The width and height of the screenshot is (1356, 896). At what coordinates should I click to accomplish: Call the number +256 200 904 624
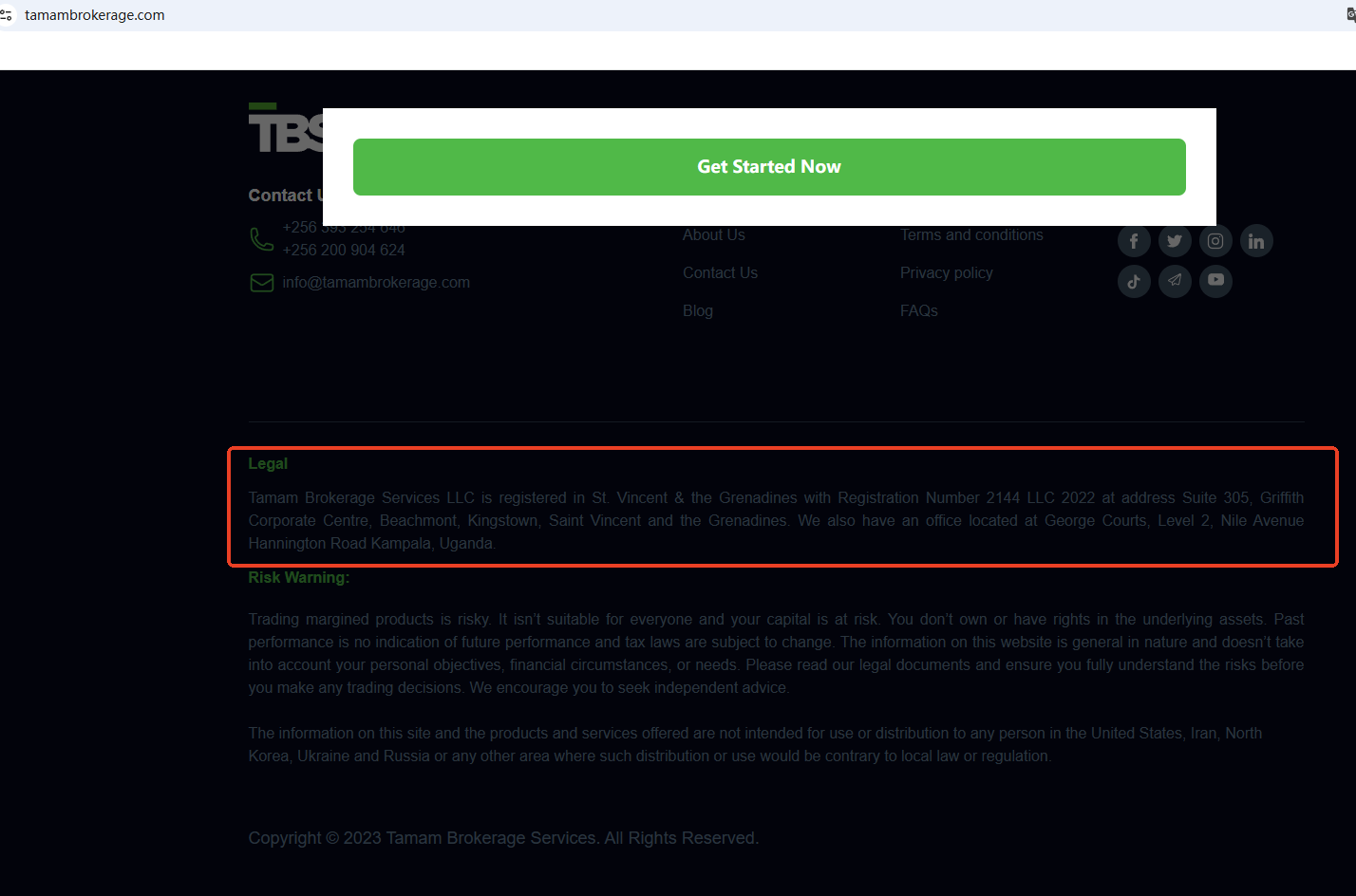click(x=344, y=251)
